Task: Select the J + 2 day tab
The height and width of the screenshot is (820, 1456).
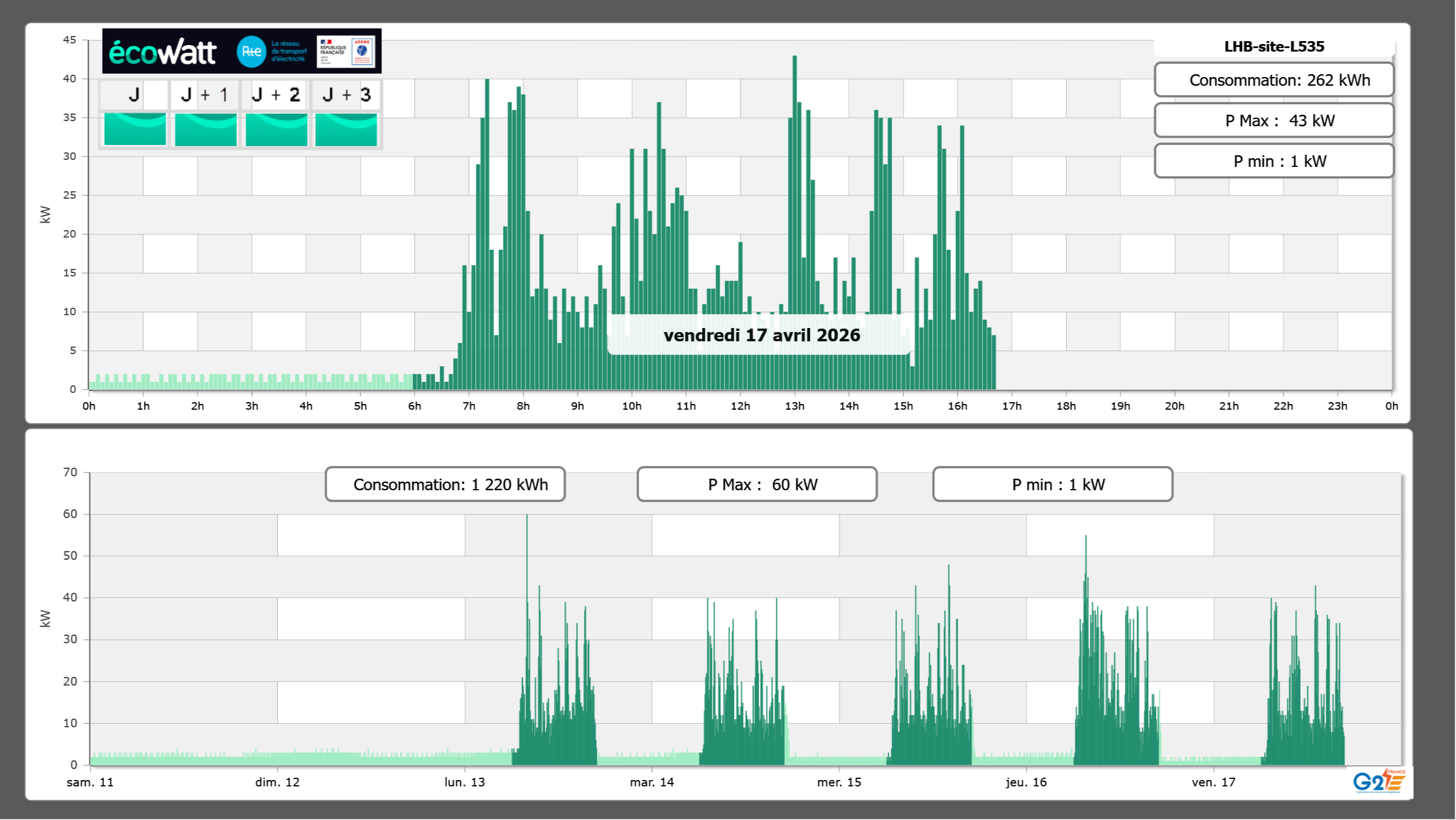Action: tap(276, 94)
